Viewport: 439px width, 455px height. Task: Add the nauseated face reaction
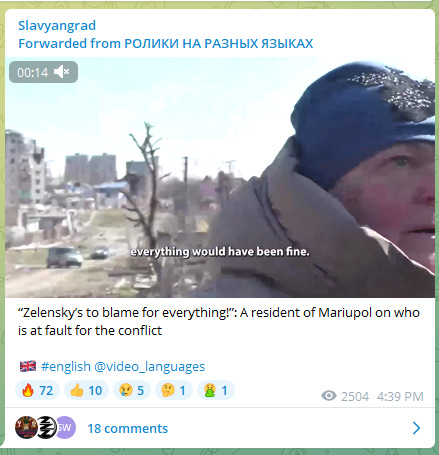click(216, 390)
